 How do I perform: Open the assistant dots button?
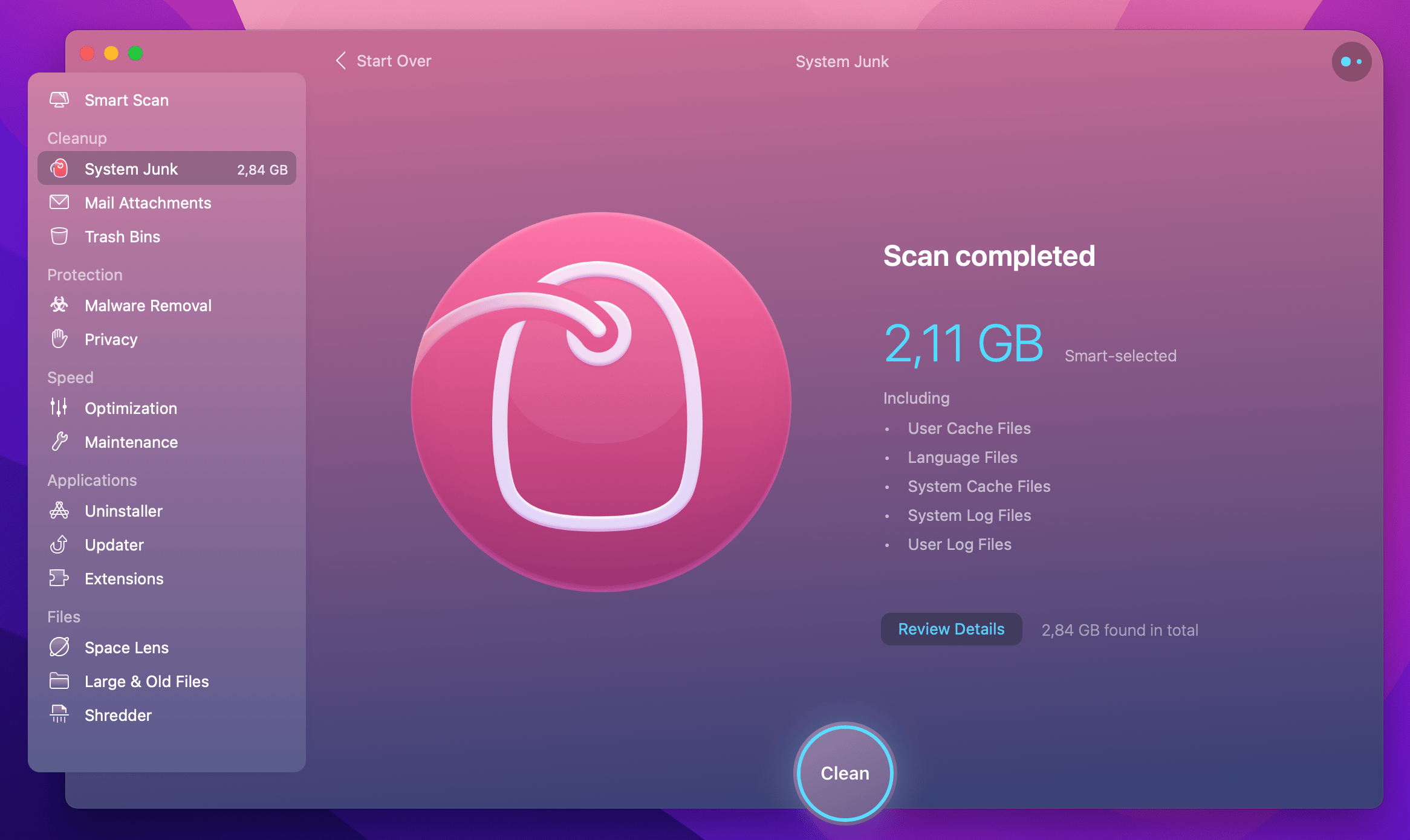click(x=1351, y=62)
